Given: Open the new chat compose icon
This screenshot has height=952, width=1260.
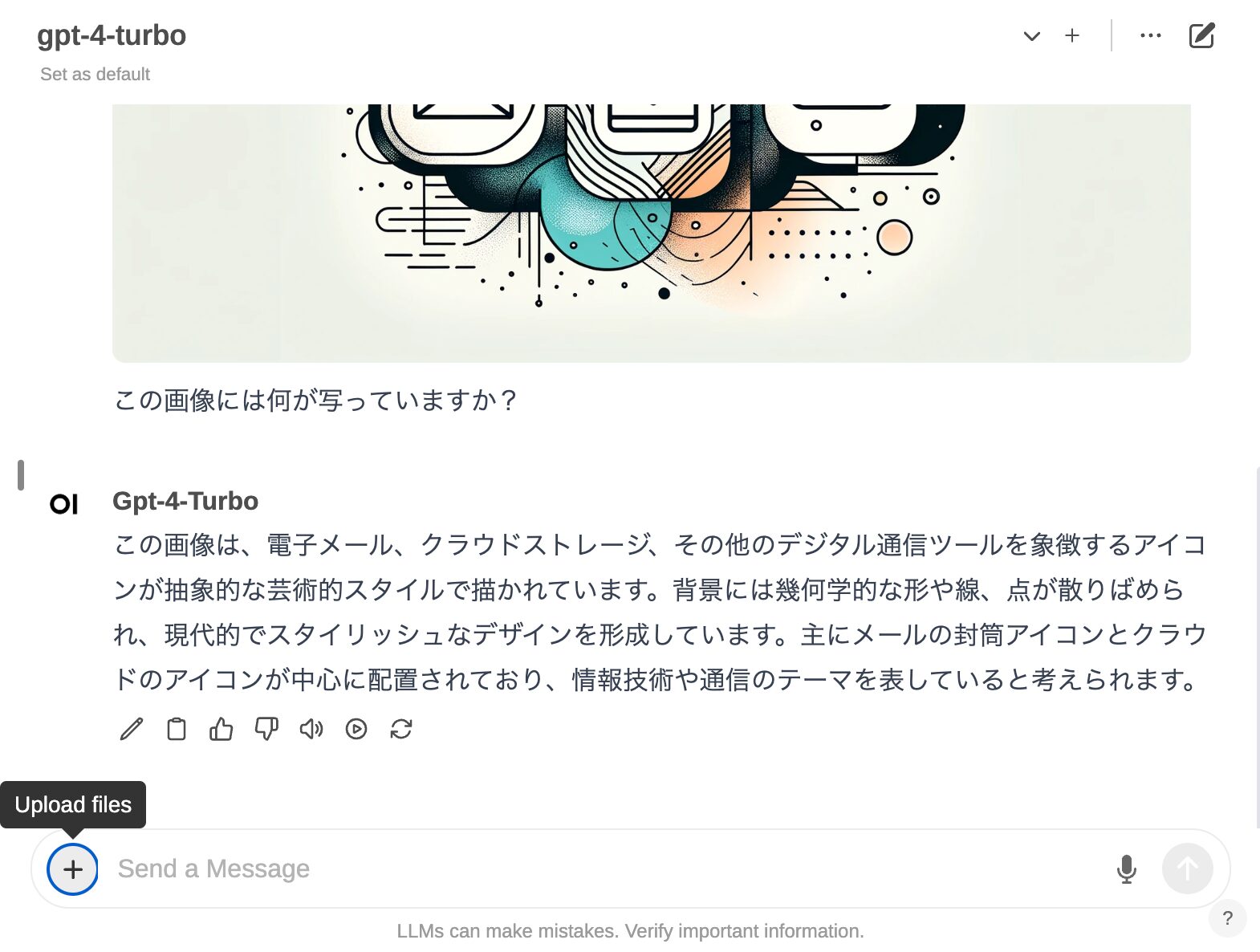Looking at the screenshot, I should (1201, 36).
